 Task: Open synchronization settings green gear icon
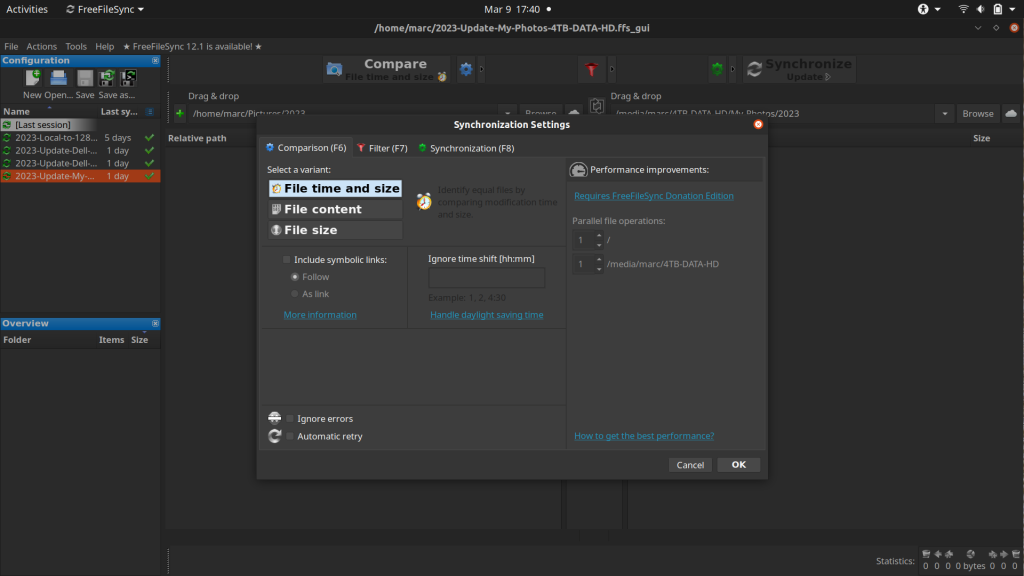717,69
